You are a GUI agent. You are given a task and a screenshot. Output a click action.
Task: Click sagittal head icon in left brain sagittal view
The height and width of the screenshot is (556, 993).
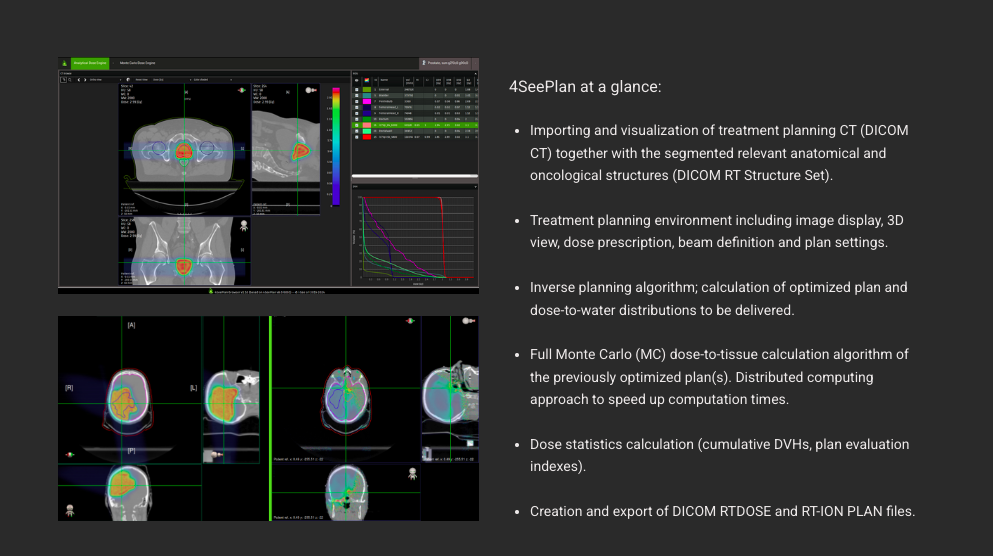218,455
